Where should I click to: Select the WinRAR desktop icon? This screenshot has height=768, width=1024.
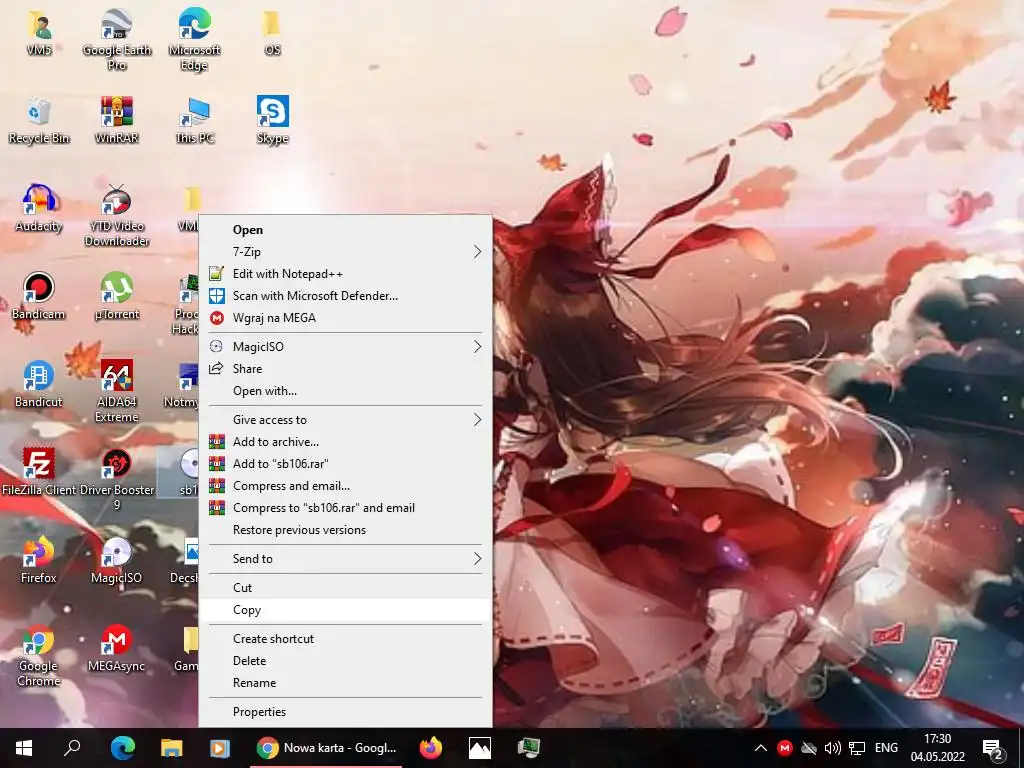click(x=117, y=120)
